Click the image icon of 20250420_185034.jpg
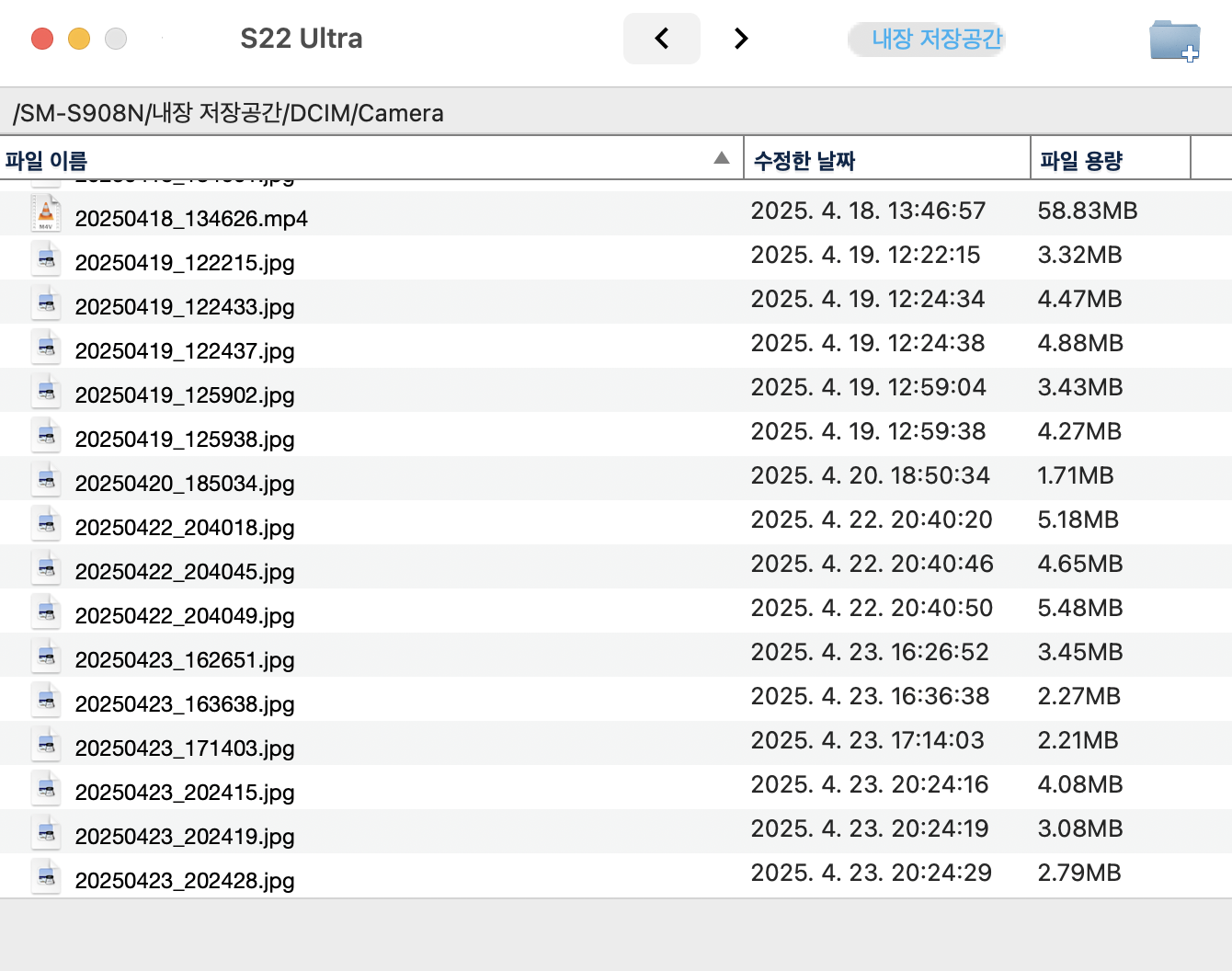Screen dimensions: 1232x971 46,480
